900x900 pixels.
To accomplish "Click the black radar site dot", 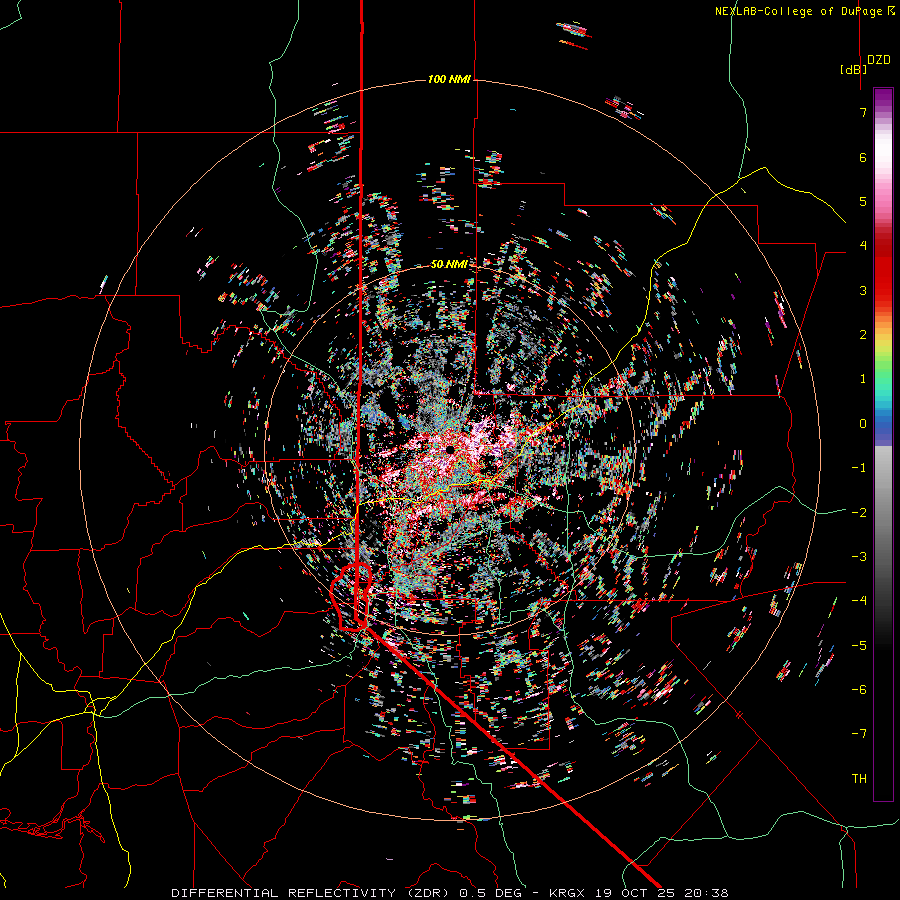I will pos(450,449).
